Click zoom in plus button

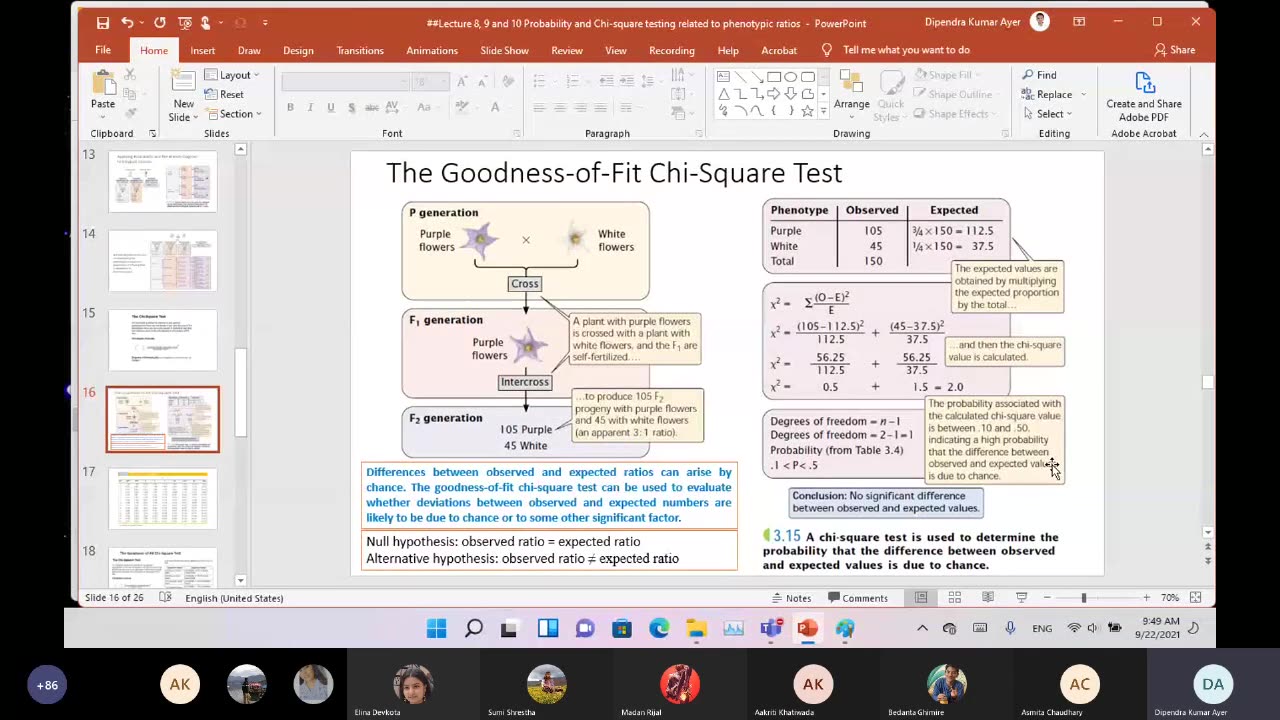tap(1146, 598)
